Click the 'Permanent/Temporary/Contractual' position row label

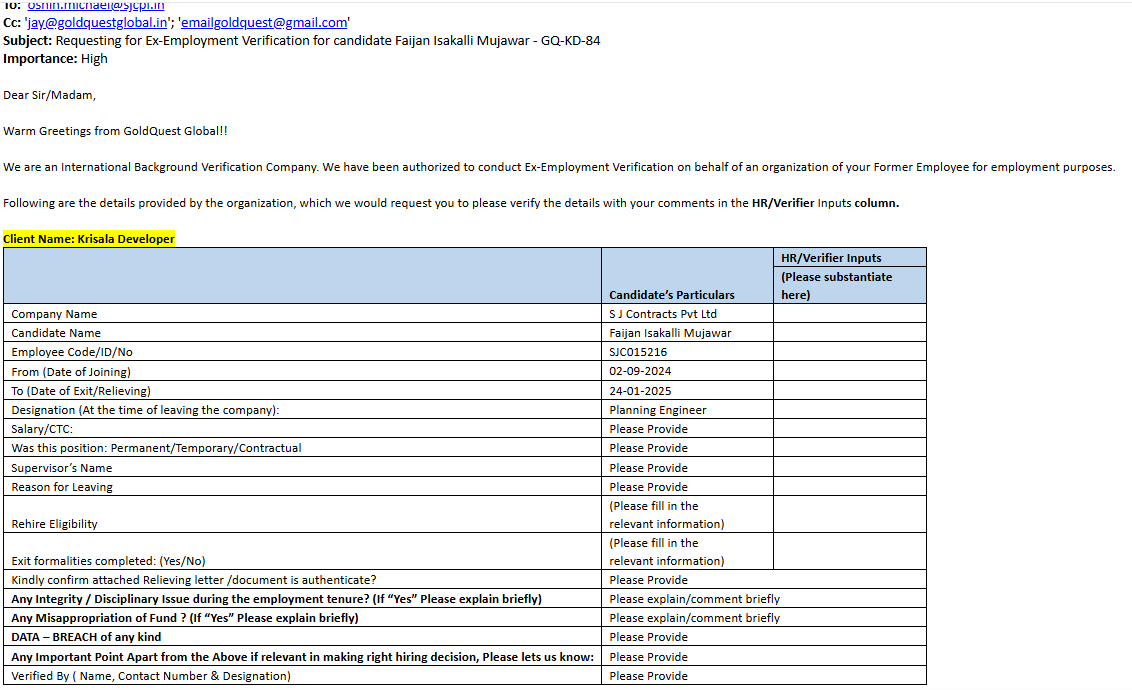(156, 448)
